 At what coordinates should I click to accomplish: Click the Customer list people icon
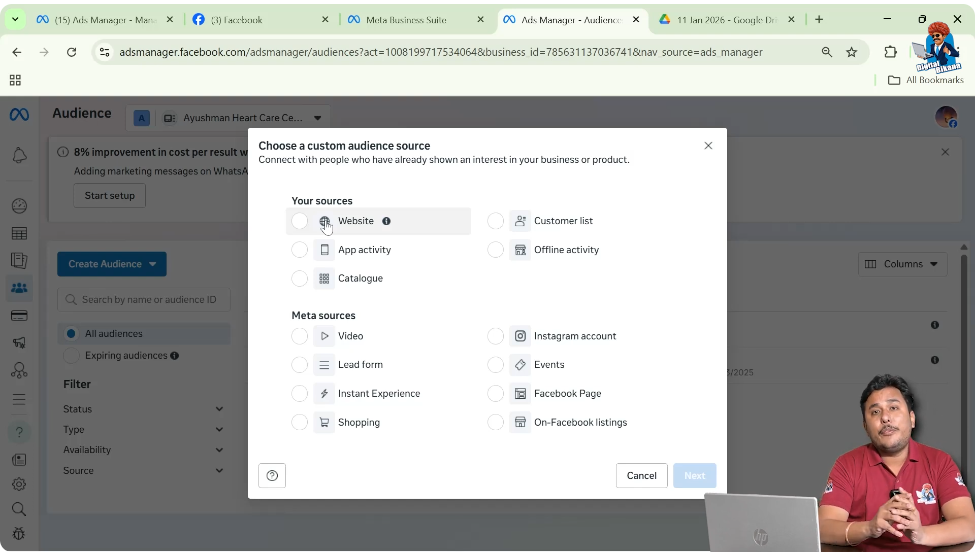(520, 221)
